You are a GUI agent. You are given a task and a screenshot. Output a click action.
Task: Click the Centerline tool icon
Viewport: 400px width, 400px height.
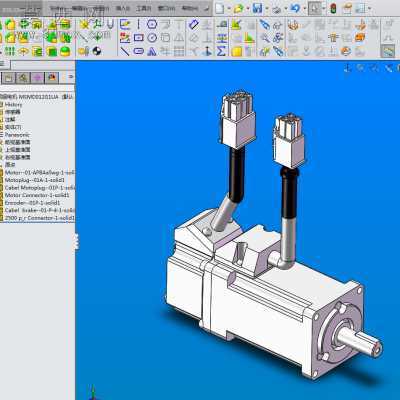pos(139,24)
